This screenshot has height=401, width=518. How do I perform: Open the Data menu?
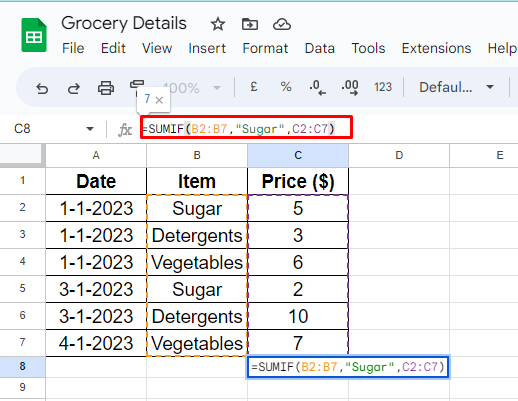(x=320, y=48)
